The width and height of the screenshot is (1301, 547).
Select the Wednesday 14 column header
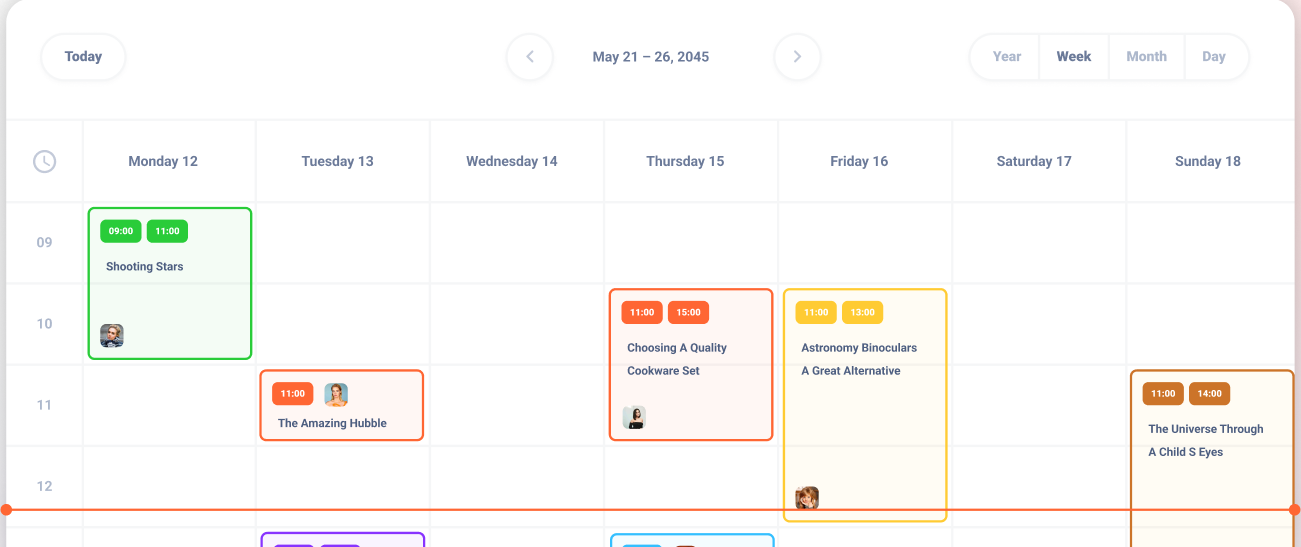pos(511,161)
